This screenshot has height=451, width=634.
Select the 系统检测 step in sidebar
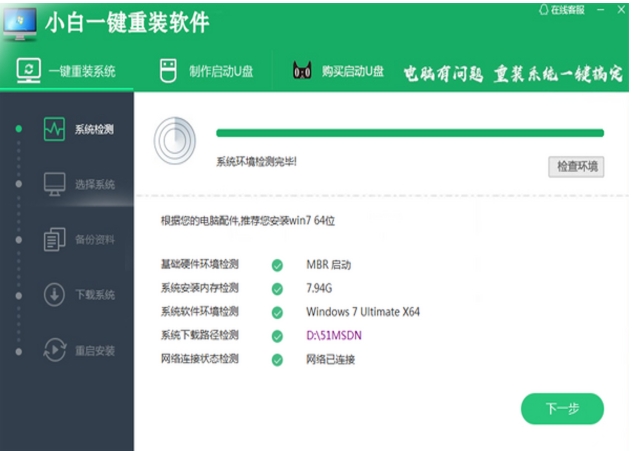point(78,129)
